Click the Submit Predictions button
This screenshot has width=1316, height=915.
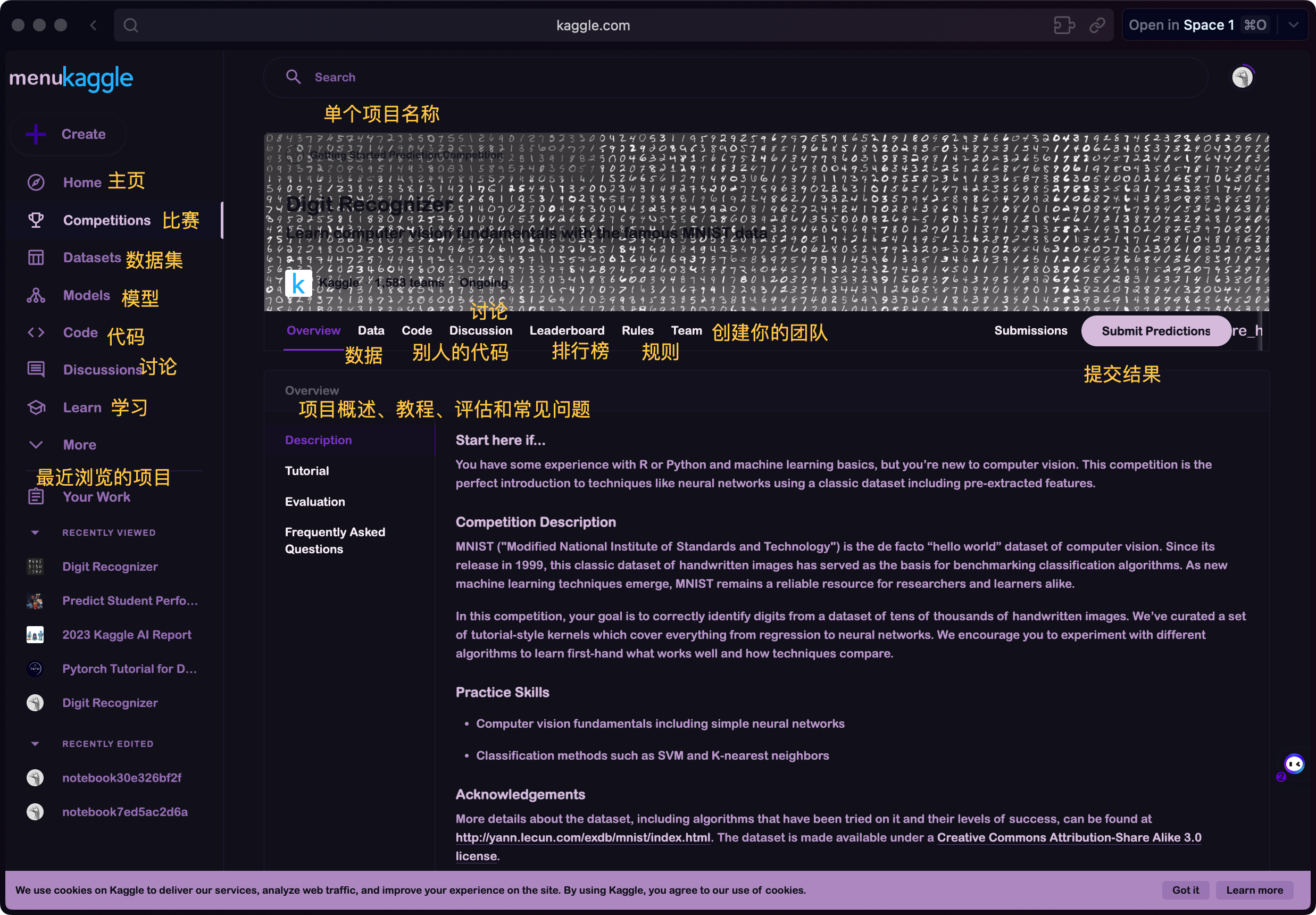[x=1155, y=331]
